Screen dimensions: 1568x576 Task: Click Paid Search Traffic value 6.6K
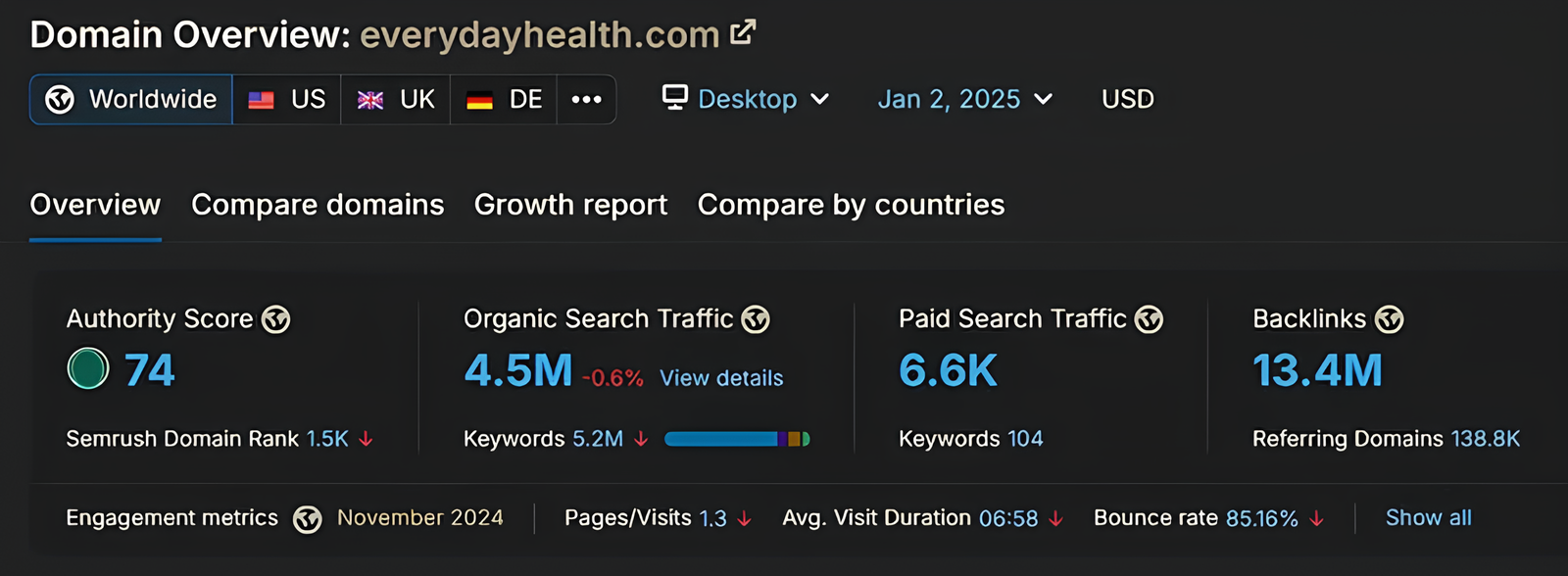949,370
